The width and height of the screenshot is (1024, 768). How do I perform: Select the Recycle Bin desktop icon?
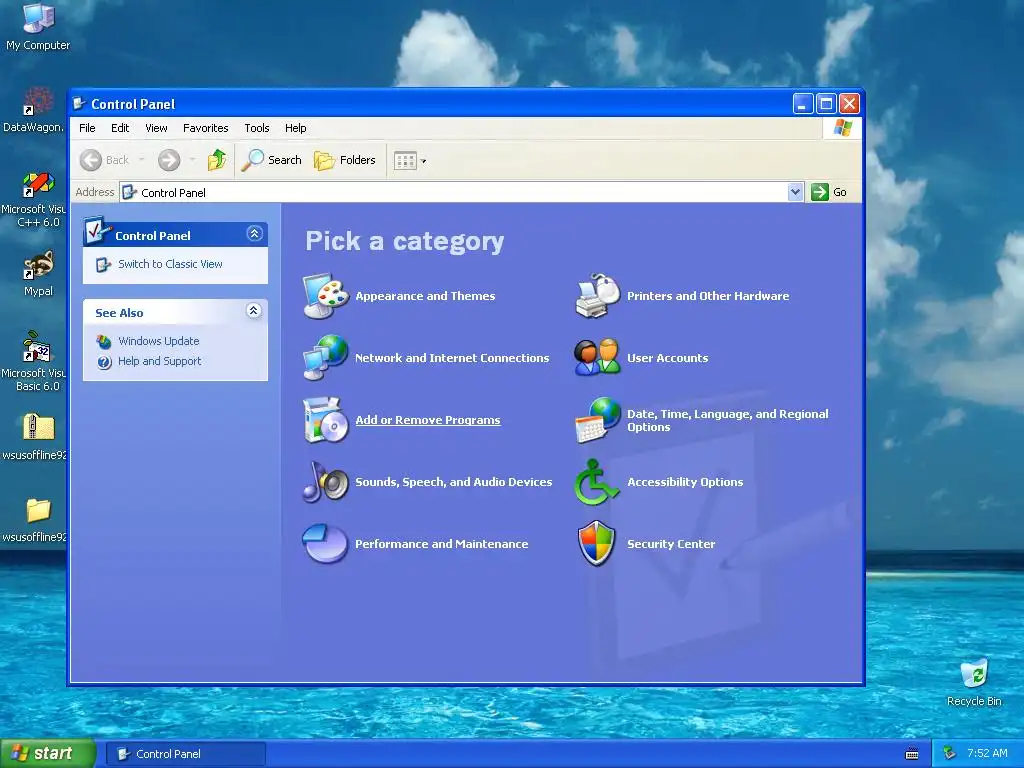(974, 683)
